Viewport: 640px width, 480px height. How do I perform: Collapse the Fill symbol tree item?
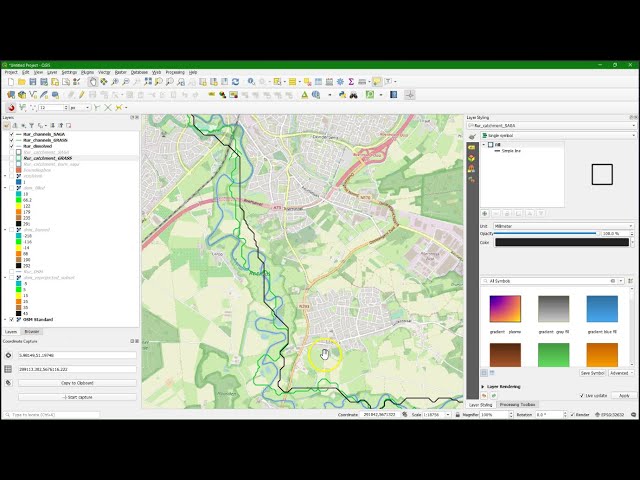484,145
